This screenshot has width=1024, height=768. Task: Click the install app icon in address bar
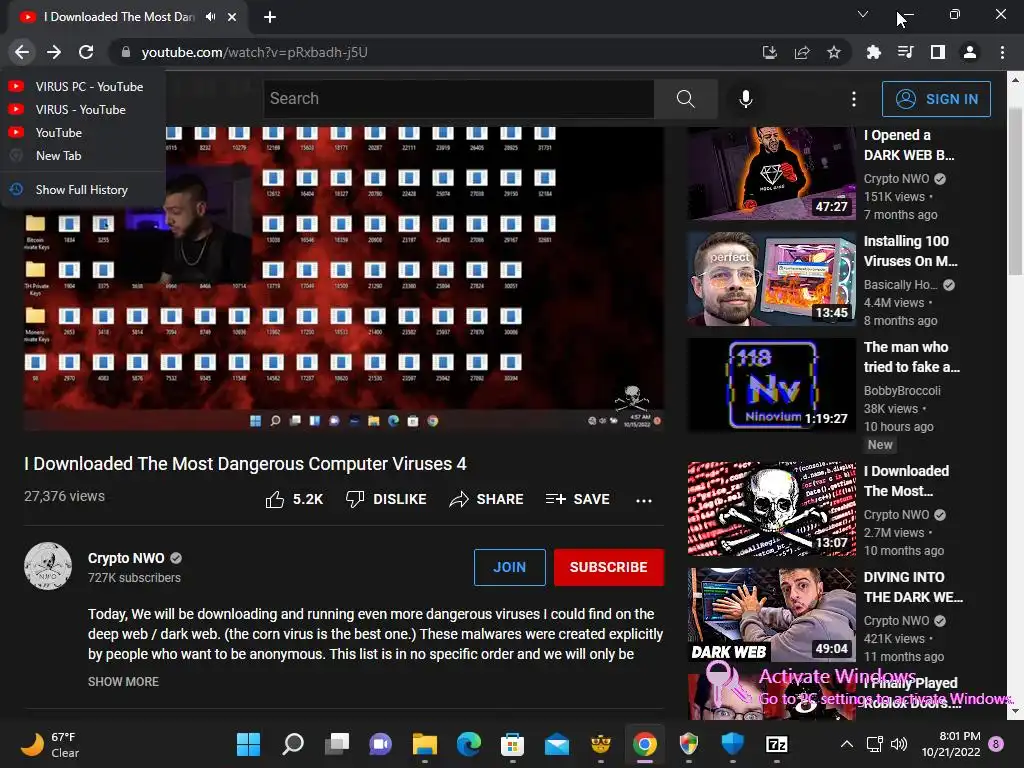coord(769,52)
